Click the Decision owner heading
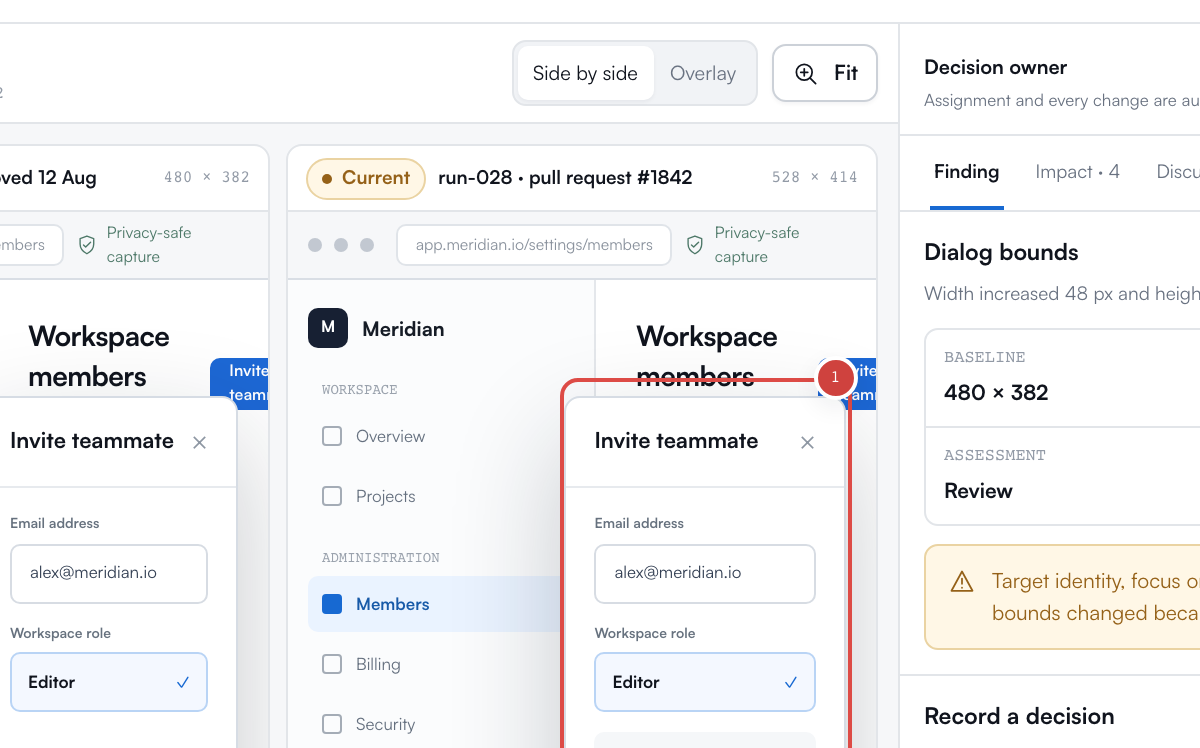 point(995,67)
